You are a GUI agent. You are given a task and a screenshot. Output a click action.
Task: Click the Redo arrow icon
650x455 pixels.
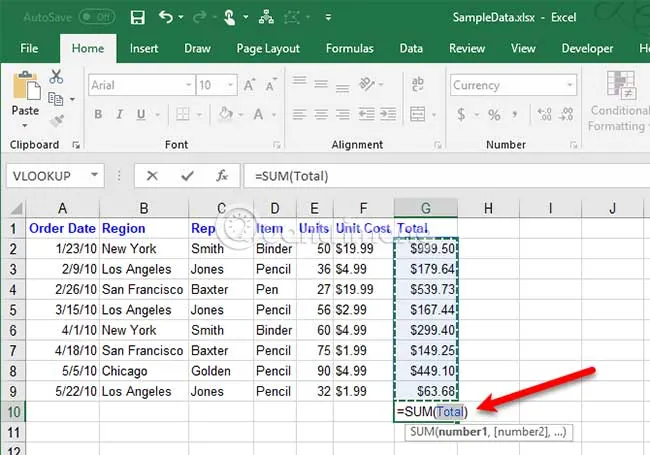(200, 17)
